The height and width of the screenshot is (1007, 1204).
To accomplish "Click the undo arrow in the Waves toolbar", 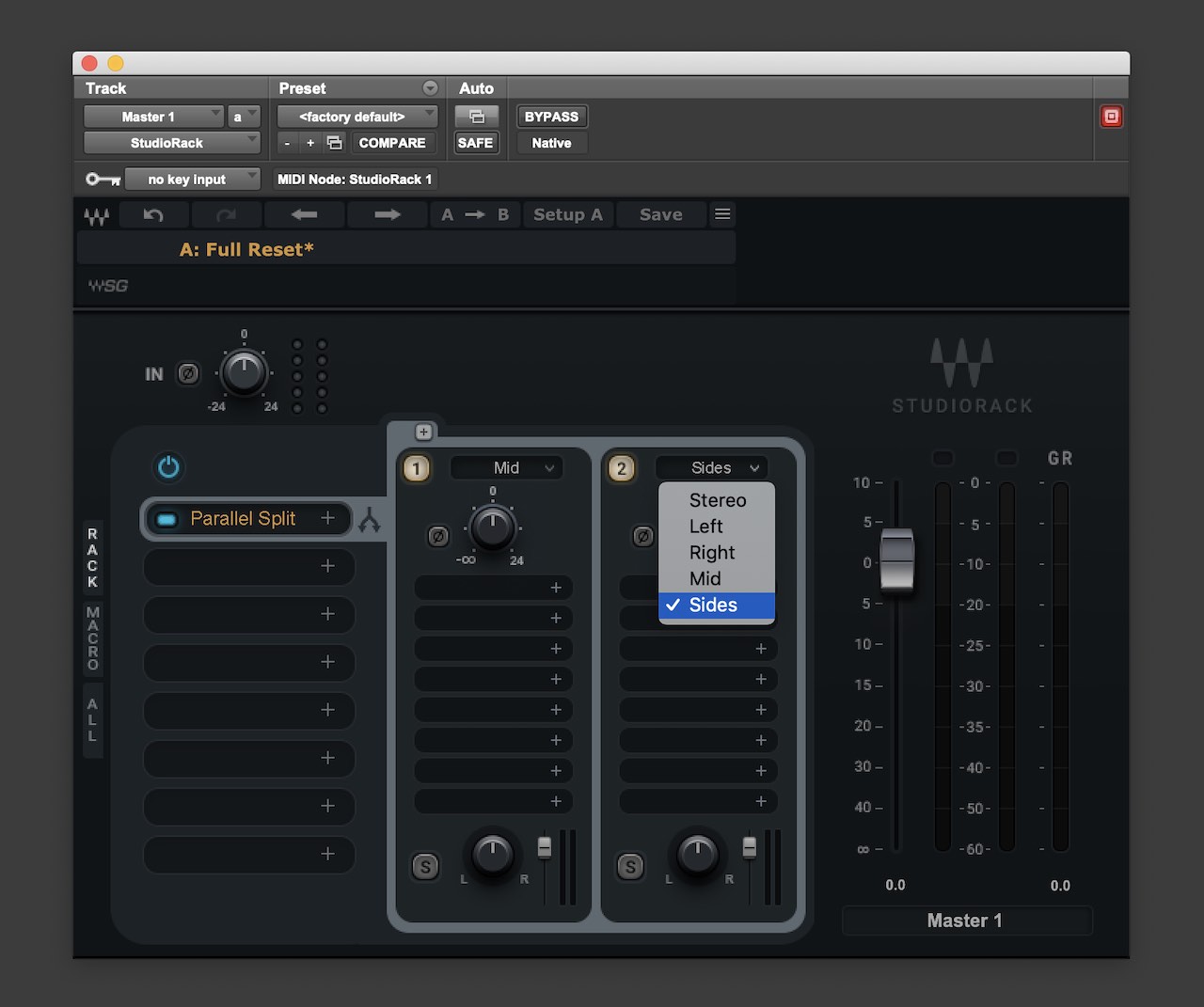I will pyautogui.click(x=153, y=215).
